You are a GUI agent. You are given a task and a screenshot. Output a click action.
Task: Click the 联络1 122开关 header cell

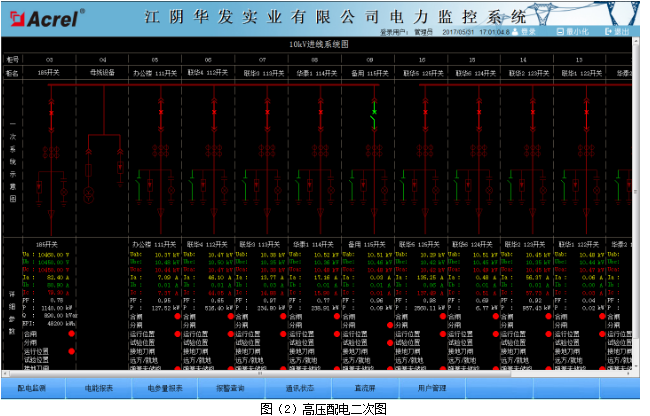582,73
